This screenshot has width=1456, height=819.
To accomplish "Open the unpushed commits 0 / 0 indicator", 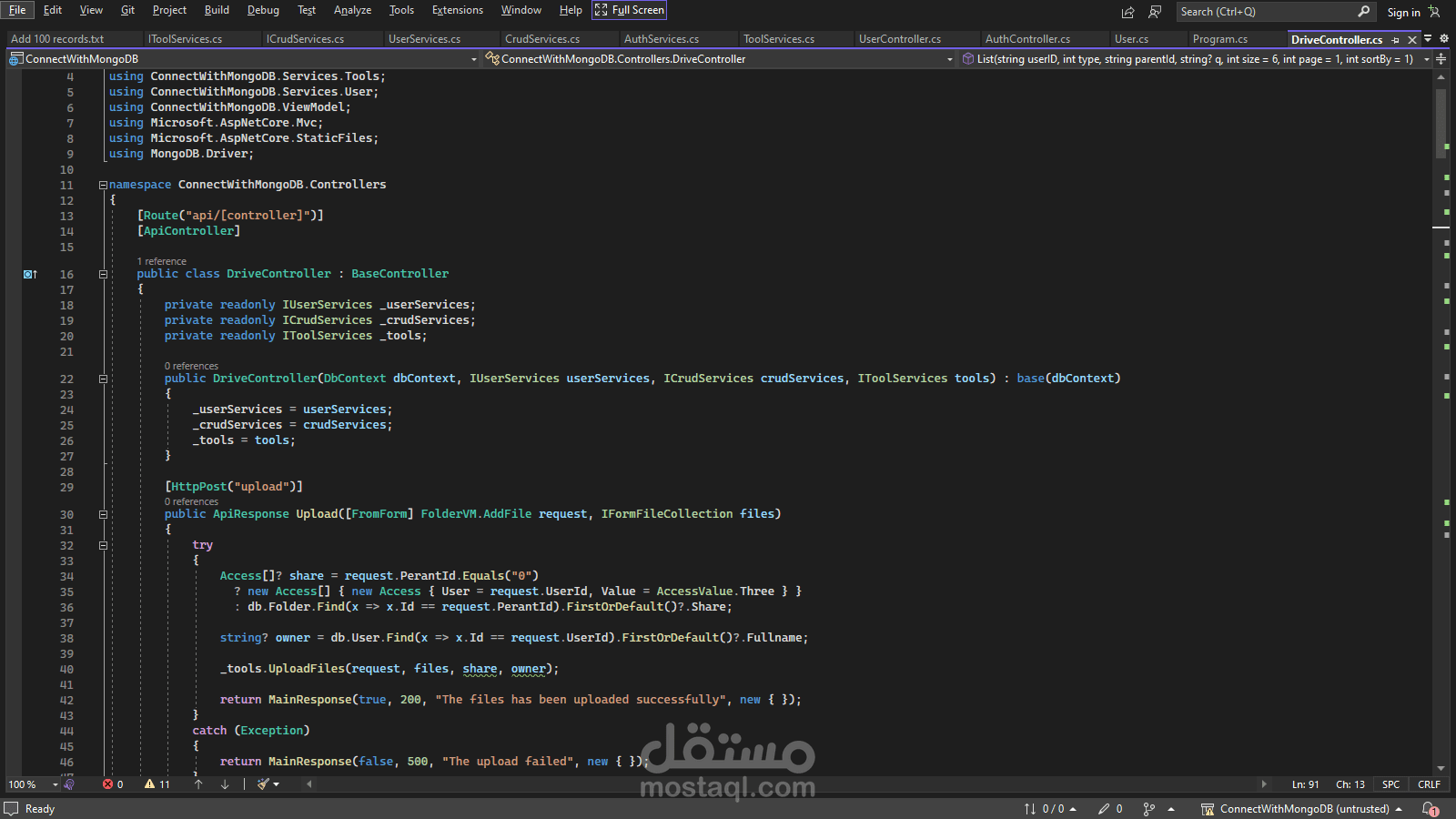I will pyautogui.click(x=1050, y=809).
